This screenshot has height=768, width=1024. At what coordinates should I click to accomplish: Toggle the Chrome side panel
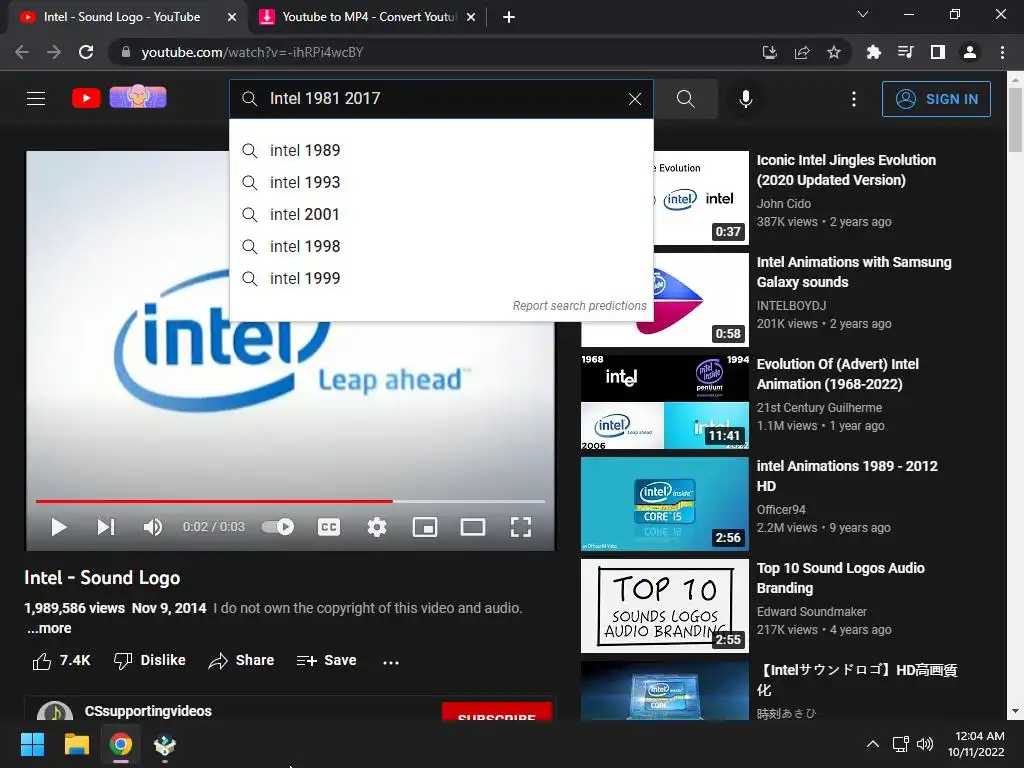pyautogui.click(x=938, y=52)
